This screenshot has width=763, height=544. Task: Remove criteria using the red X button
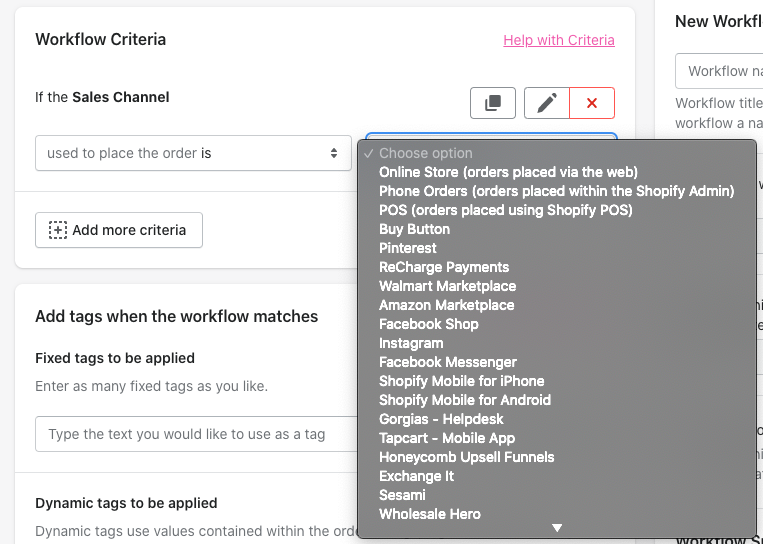pos(592,103)
